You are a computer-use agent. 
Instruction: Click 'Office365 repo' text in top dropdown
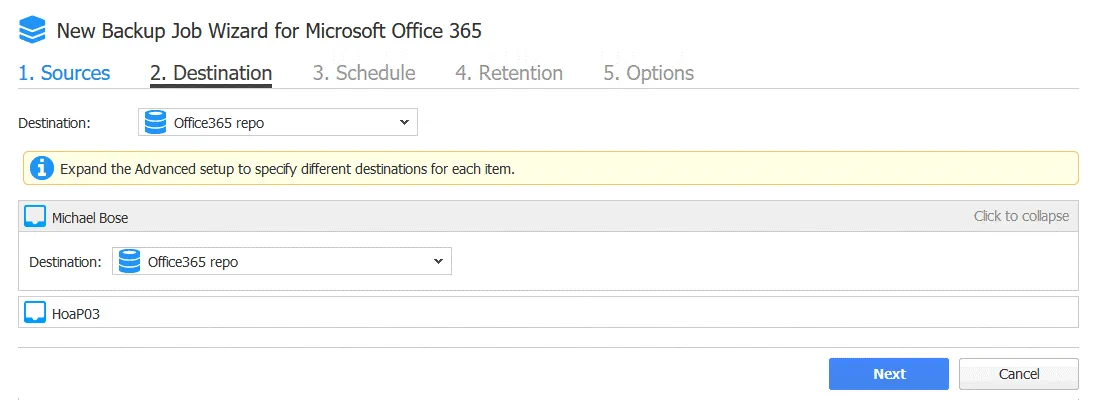tap(219, 123)
